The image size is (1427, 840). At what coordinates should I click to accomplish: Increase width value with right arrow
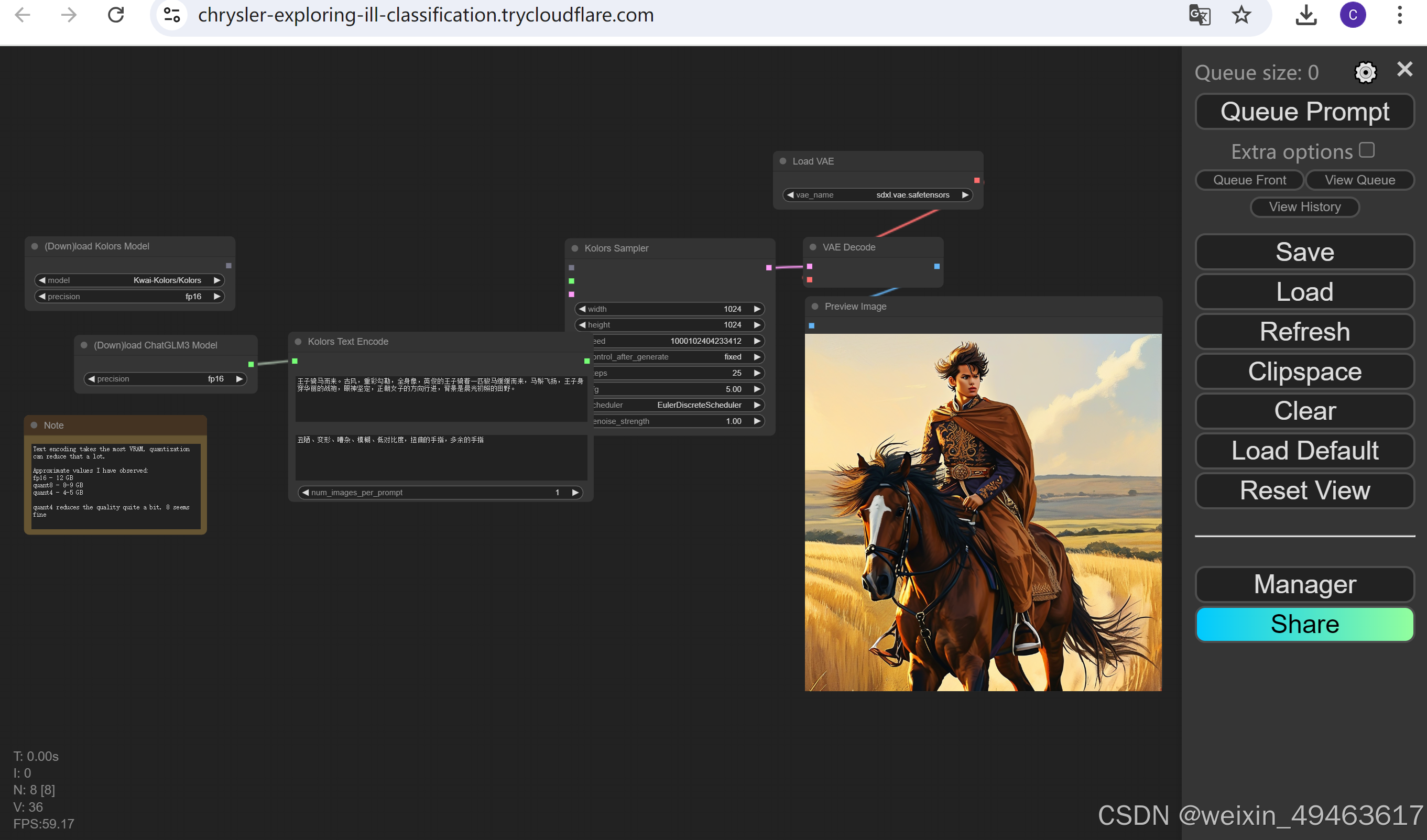[x=757, y=309]
